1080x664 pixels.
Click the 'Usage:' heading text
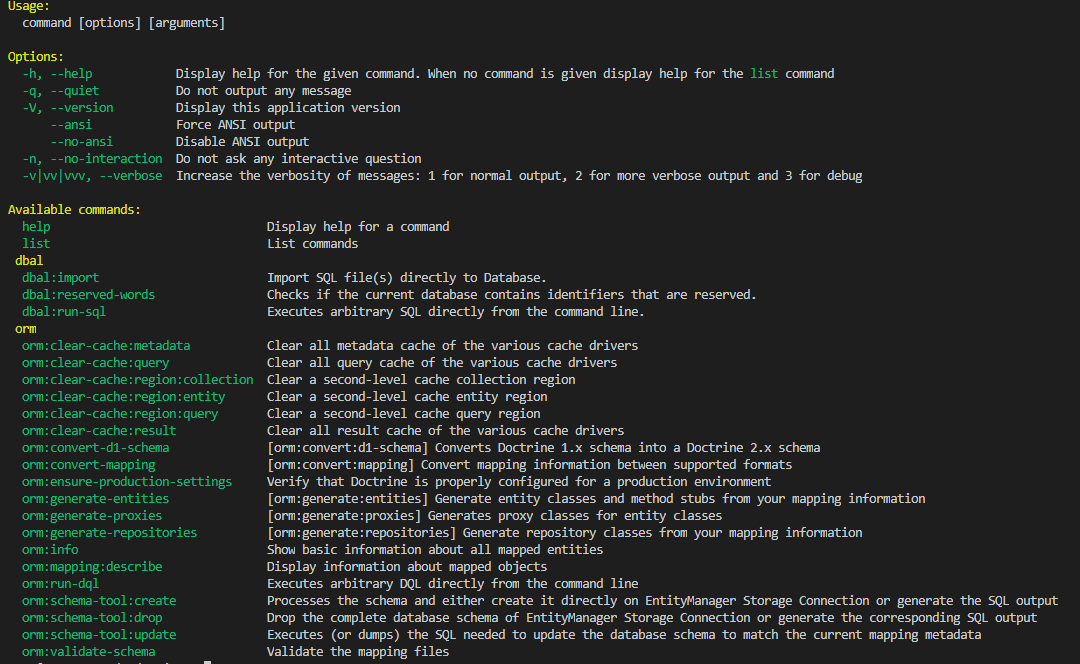click(x=29, y=6)
